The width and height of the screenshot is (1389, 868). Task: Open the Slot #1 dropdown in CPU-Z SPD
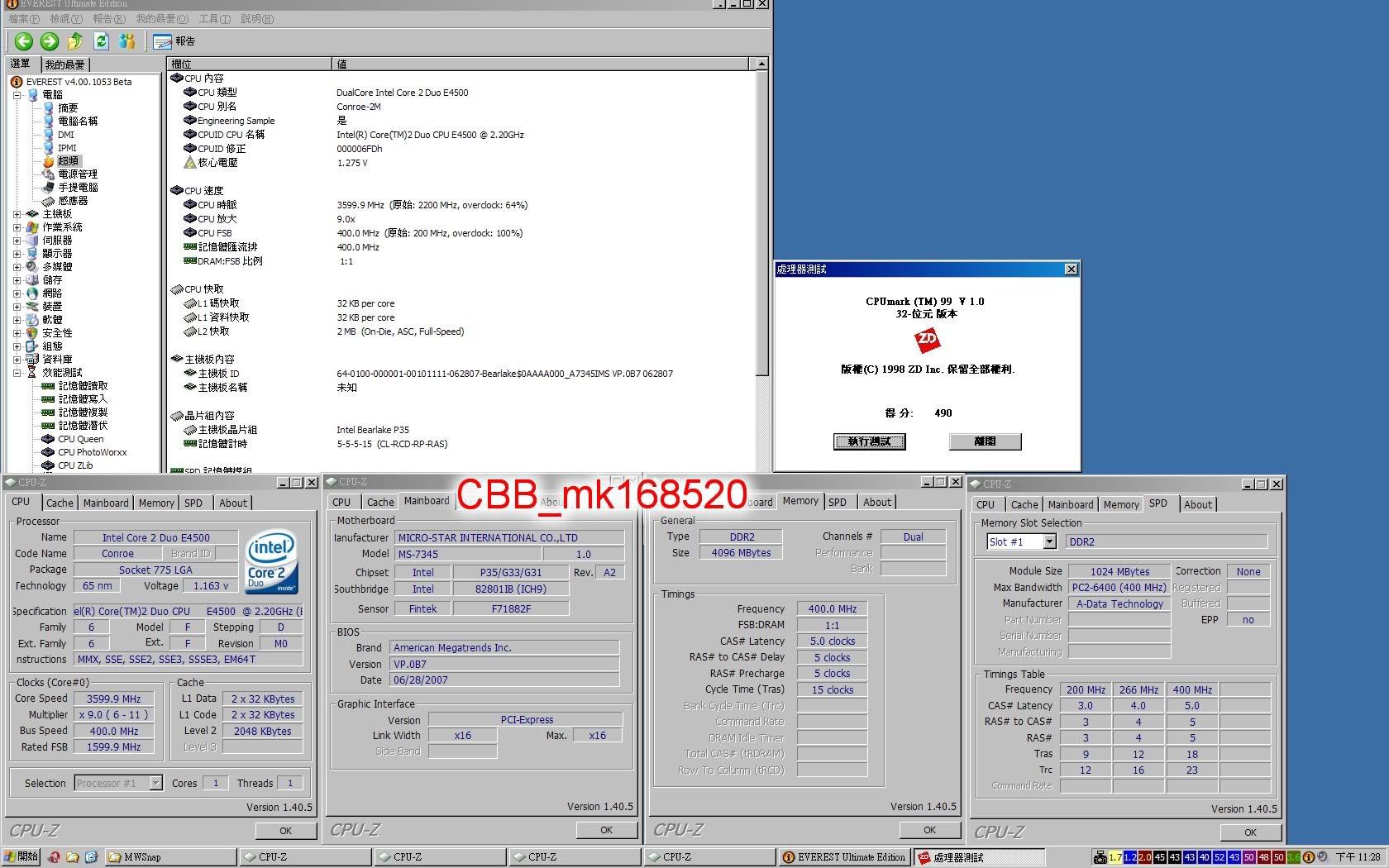(1049, 541)
